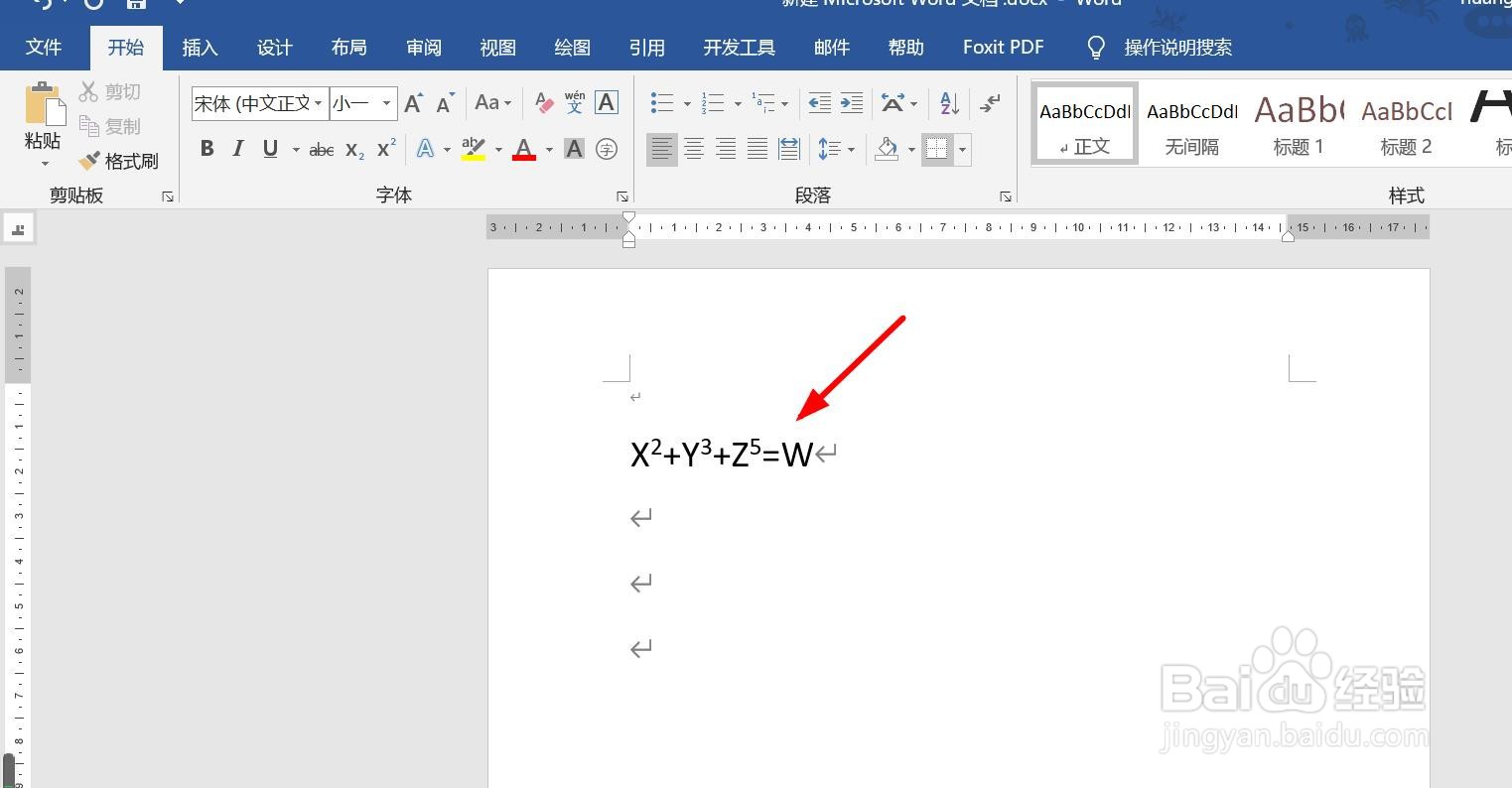Click the tab stop selector at ruler corner

[x=18, y=228]
